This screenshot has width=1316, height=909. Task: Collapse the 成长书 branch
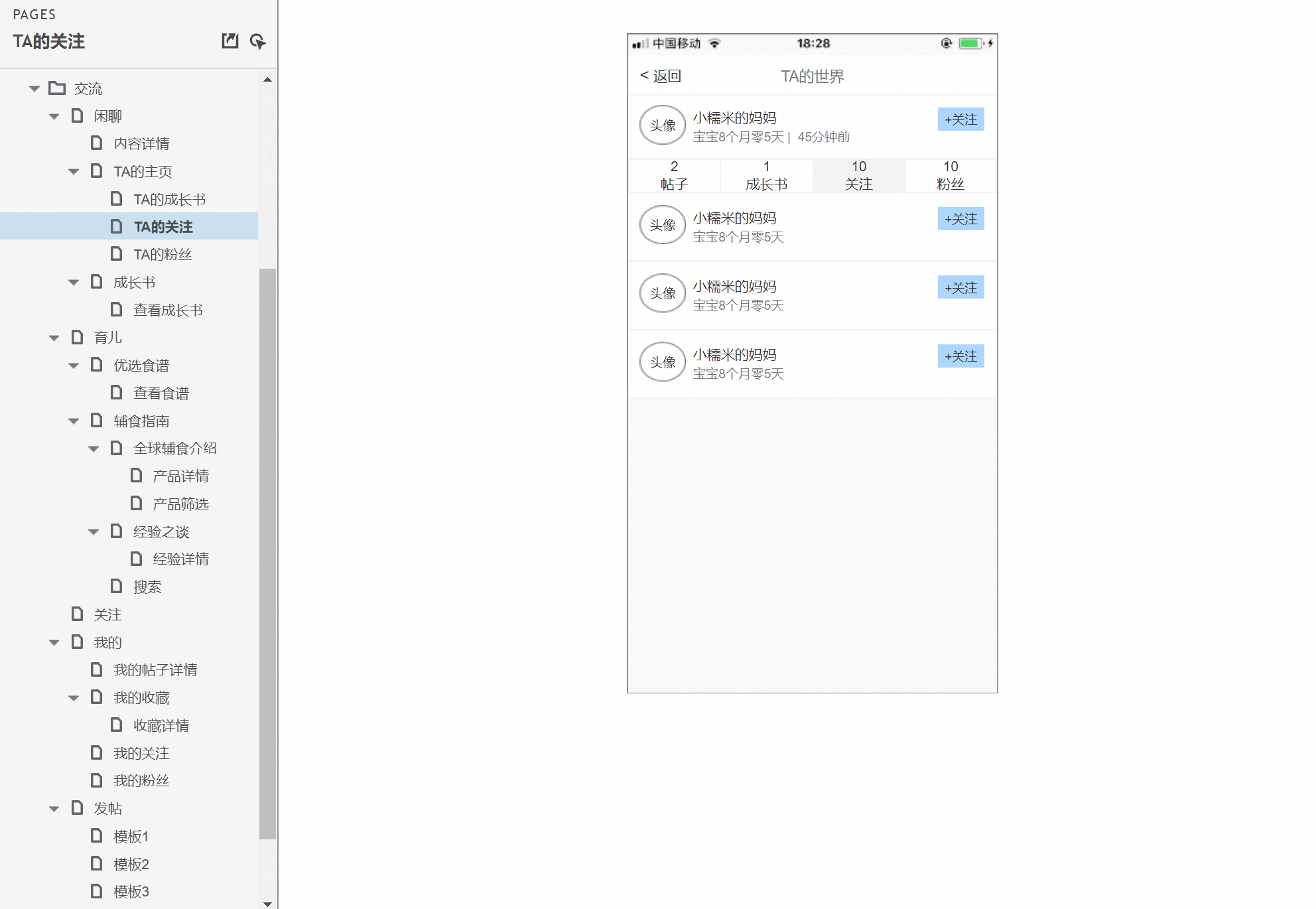[74, 283]
